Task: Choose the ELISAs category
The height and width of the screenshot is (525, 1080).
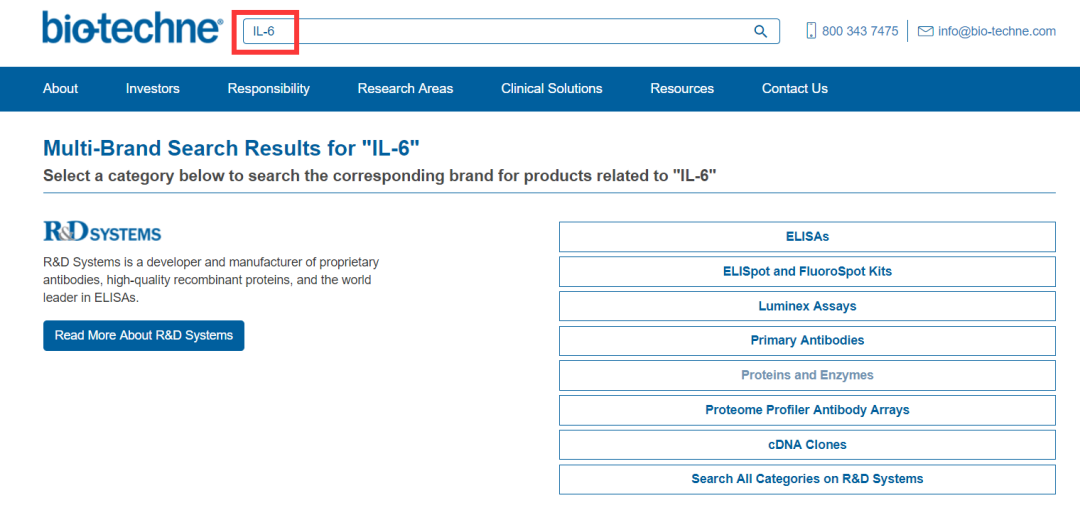Action: (x=807, y=237)
